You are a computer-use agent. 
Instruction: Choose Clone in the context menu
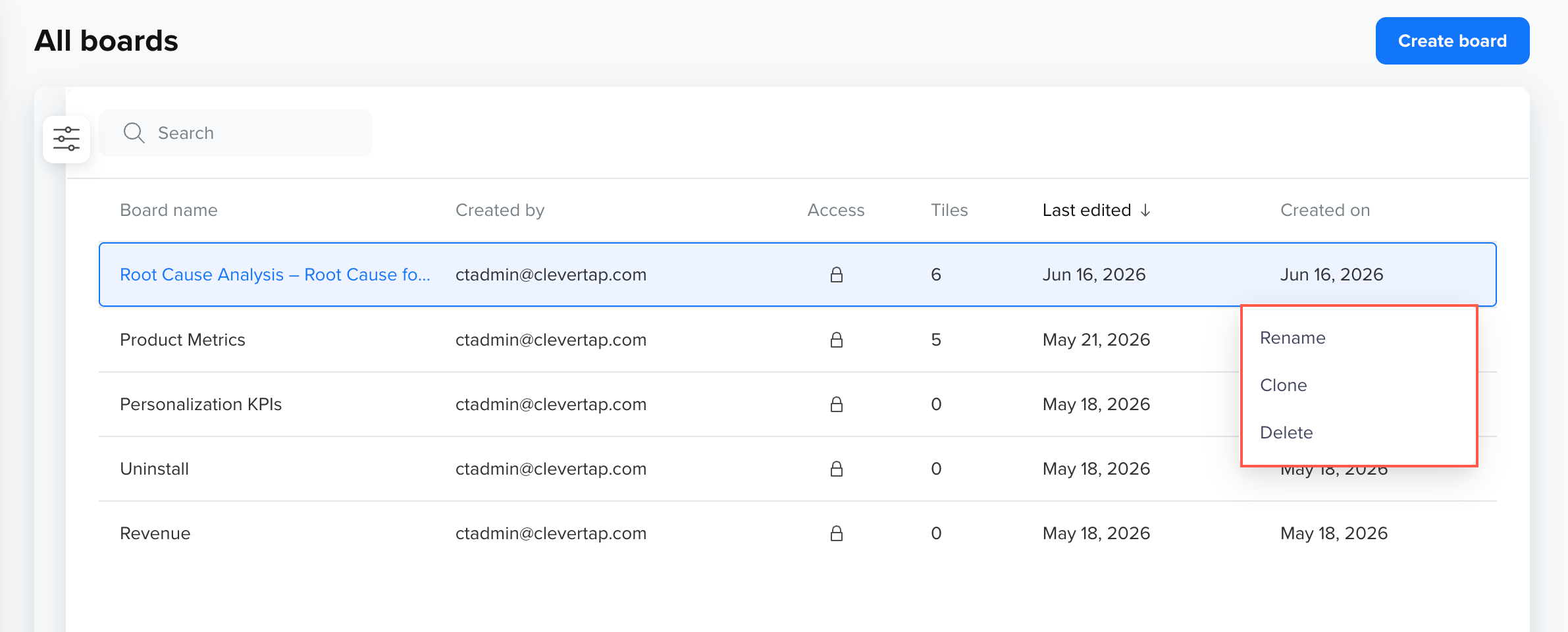1283,385
